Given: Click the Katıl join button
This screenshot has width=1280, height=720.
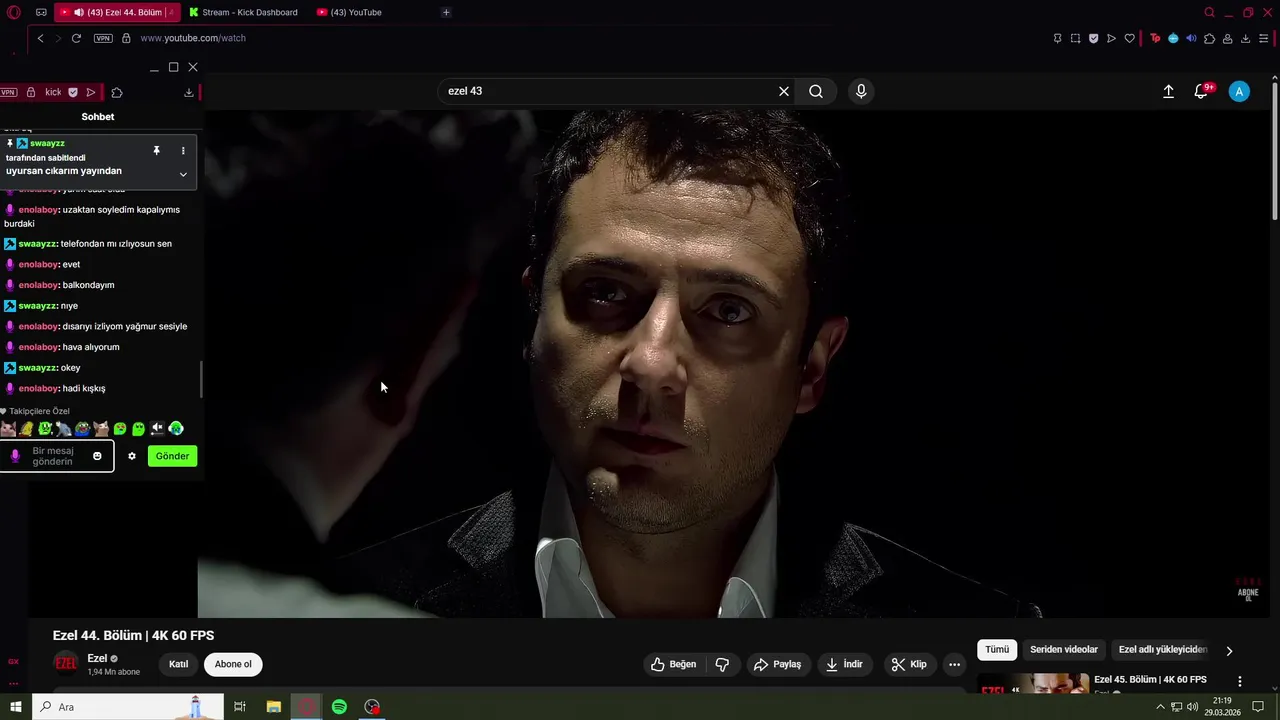Looking at the screenshot, I should click(x=178, y=664).
